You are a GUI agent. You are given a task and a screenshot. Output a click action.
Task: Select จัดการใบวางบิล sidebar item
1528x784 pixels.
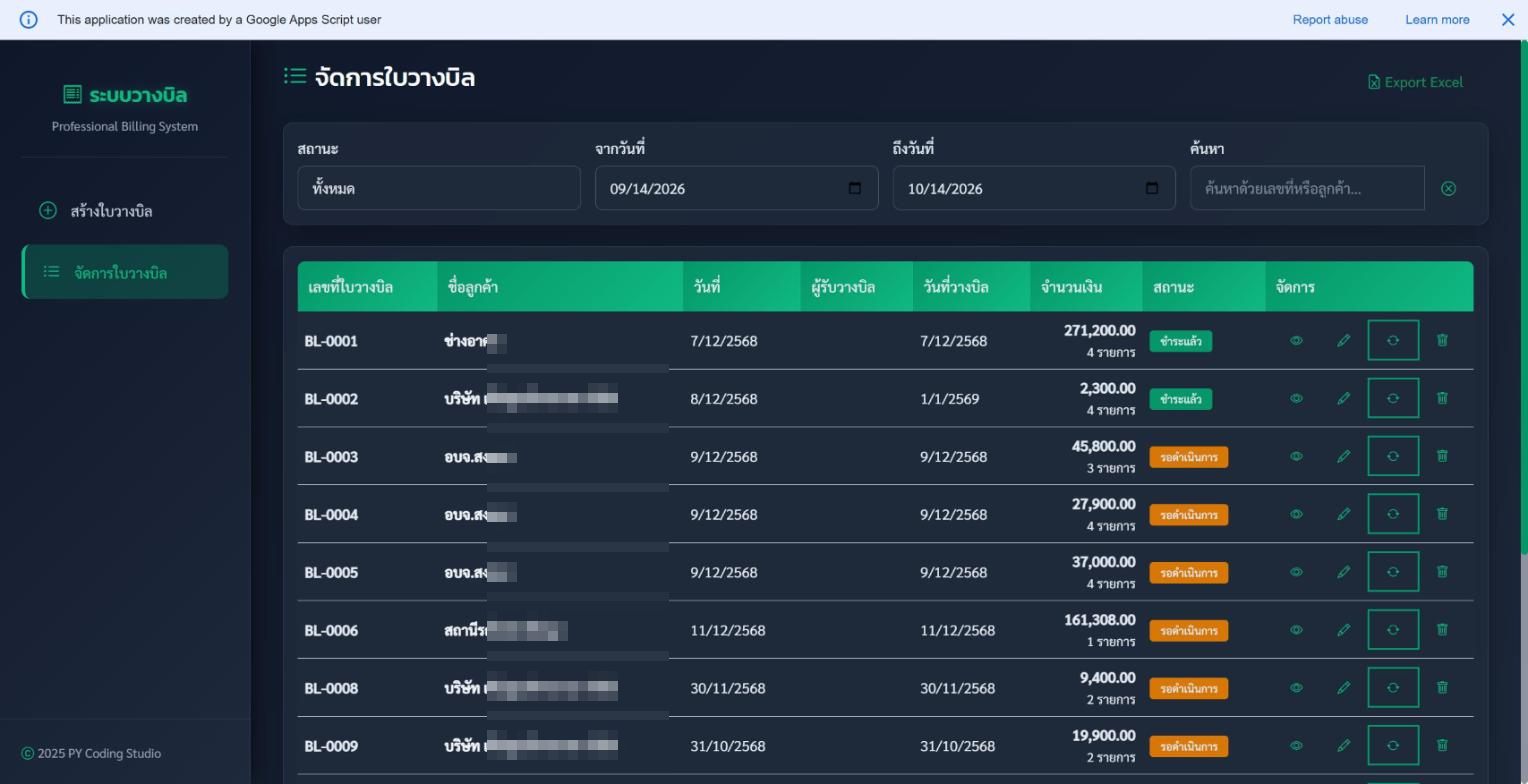pyautogui.click(x=125, y=272)
